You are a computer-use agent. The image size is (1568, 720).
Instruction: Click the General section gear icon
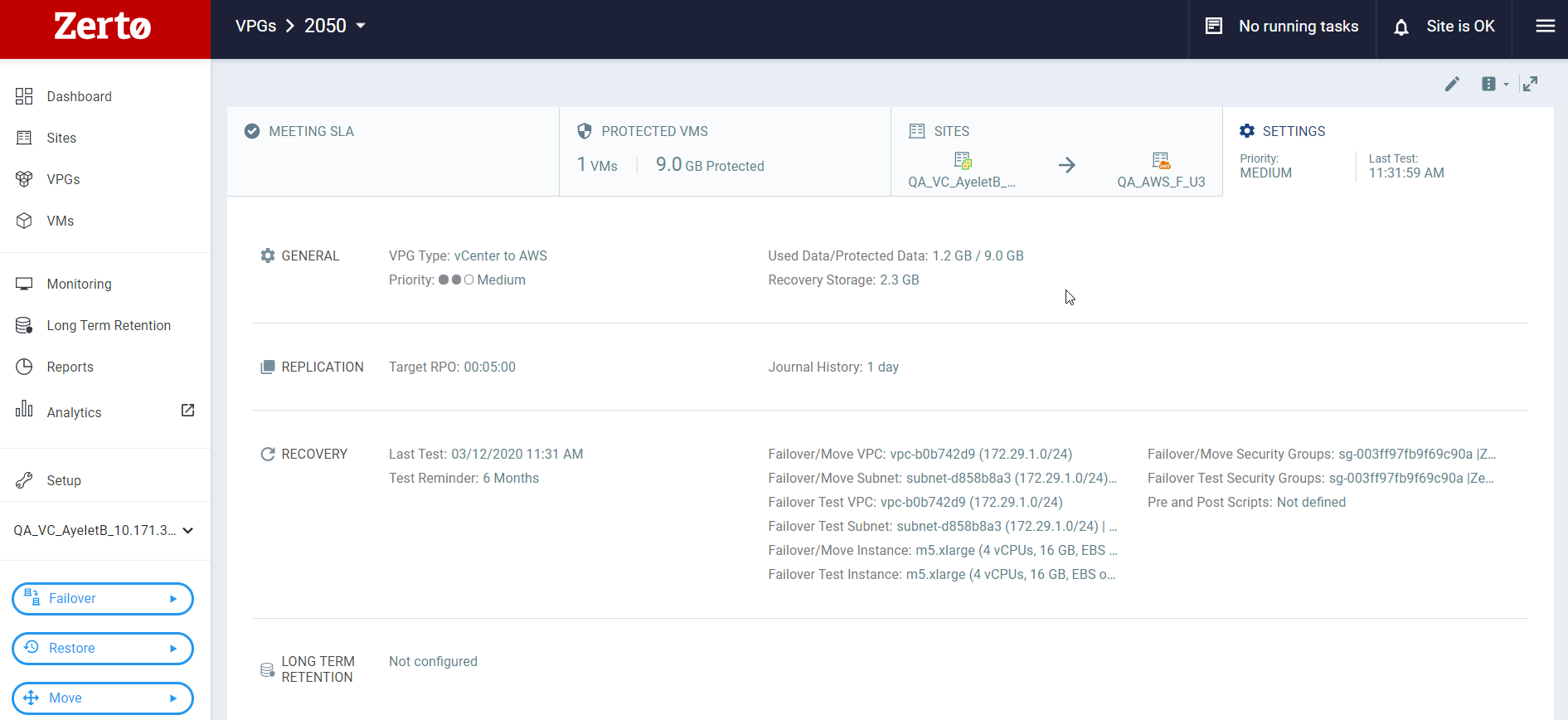point(268,255)
